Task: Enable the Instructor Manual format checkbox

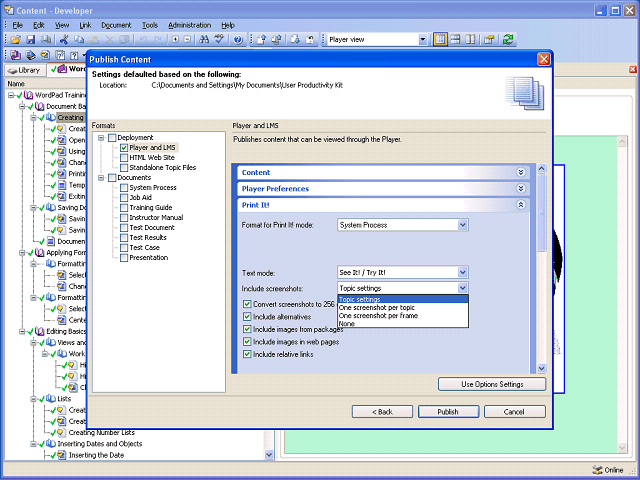Action: pos(124,218)
